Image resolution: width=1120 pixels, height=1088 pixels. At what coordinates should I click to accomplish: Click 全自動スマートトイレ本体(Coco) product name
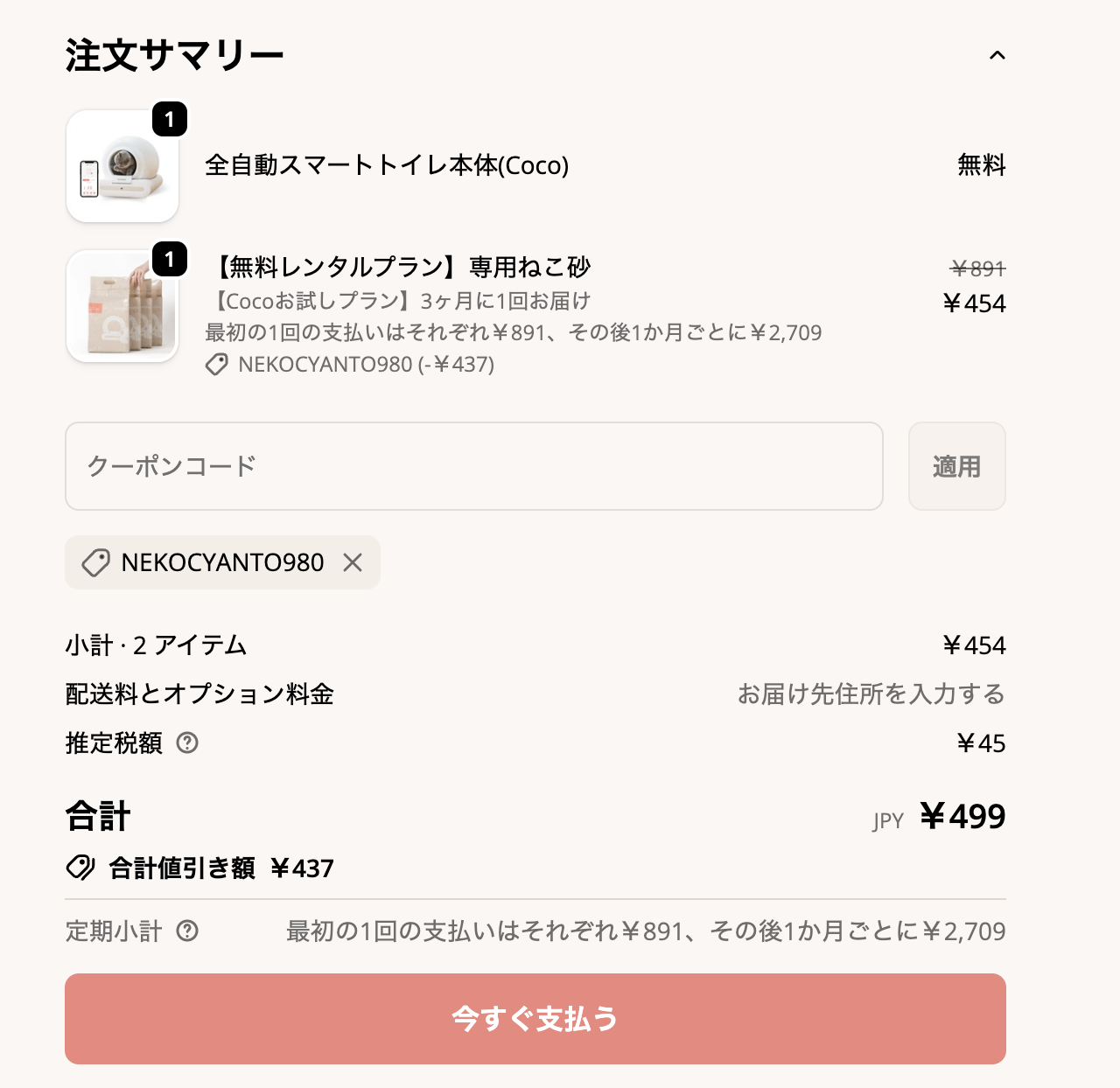(x=387, y=165)
